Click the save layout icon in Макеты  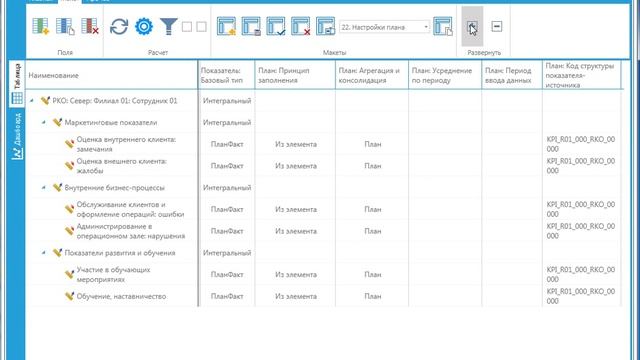click(251, 27)
